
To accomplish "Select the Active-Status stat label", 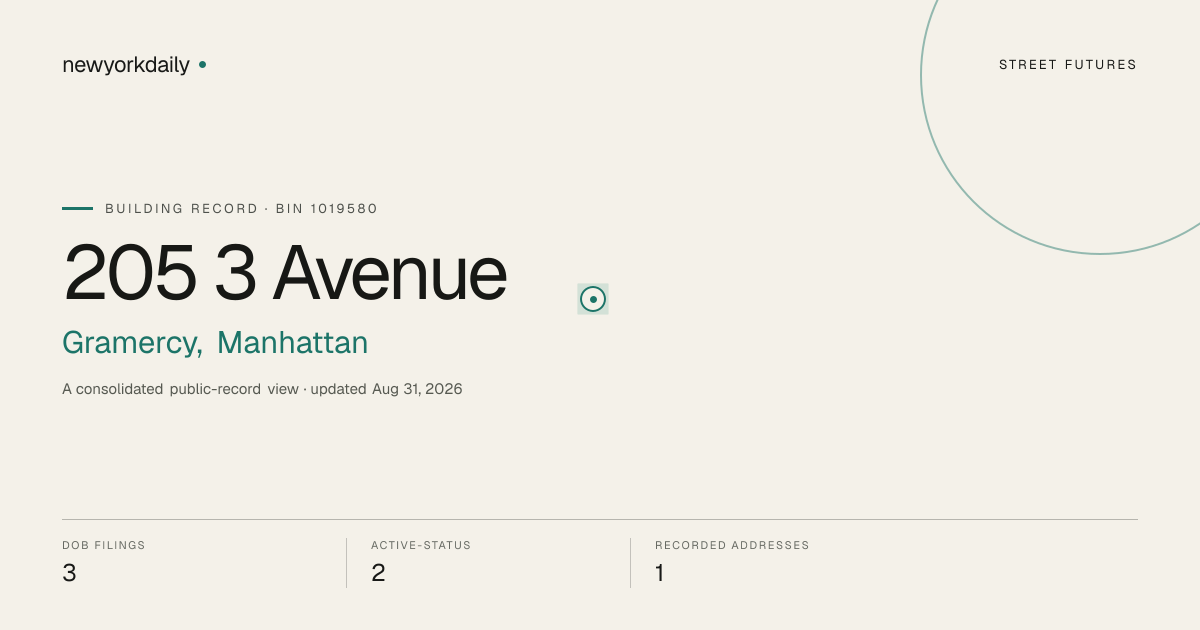I will 421,545.
